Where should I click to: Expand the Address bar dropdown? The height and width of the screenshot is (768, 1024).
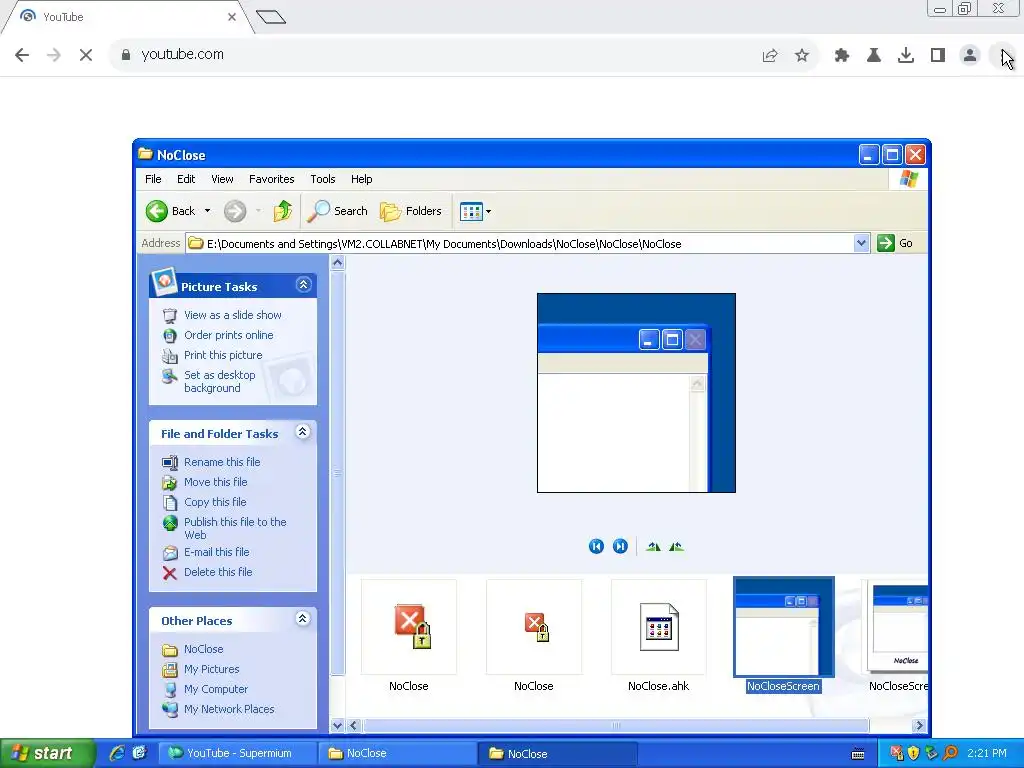click(861, 243)
